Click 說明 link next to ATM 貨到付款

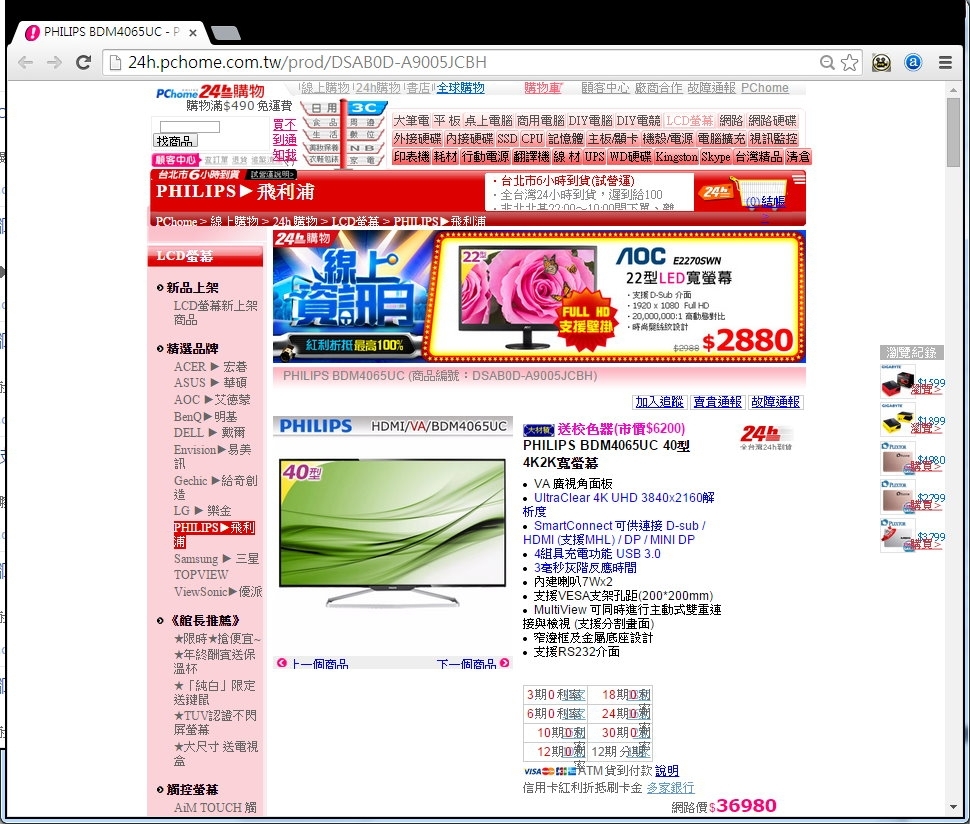667,771
